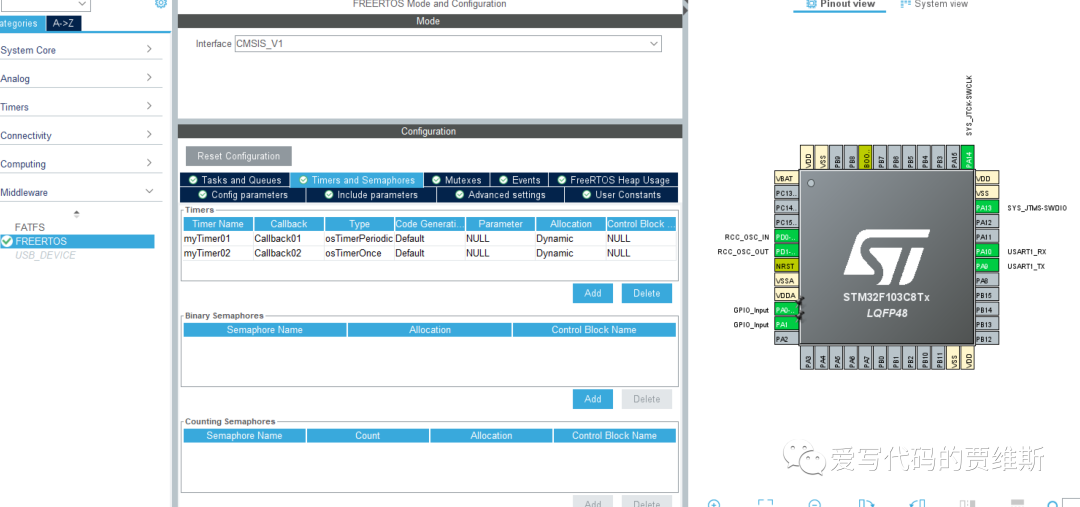Click the PD1 pin (RCC_OSC_OUT)
1080x507 pixels.
point(786,251)
